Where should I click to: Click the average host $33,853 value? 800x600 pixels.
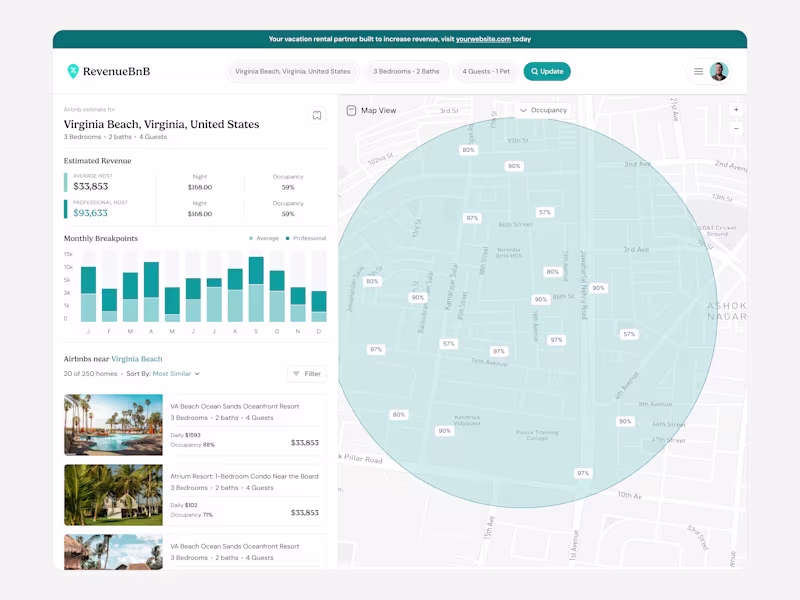pyautogui.click(x=91, y=186)
